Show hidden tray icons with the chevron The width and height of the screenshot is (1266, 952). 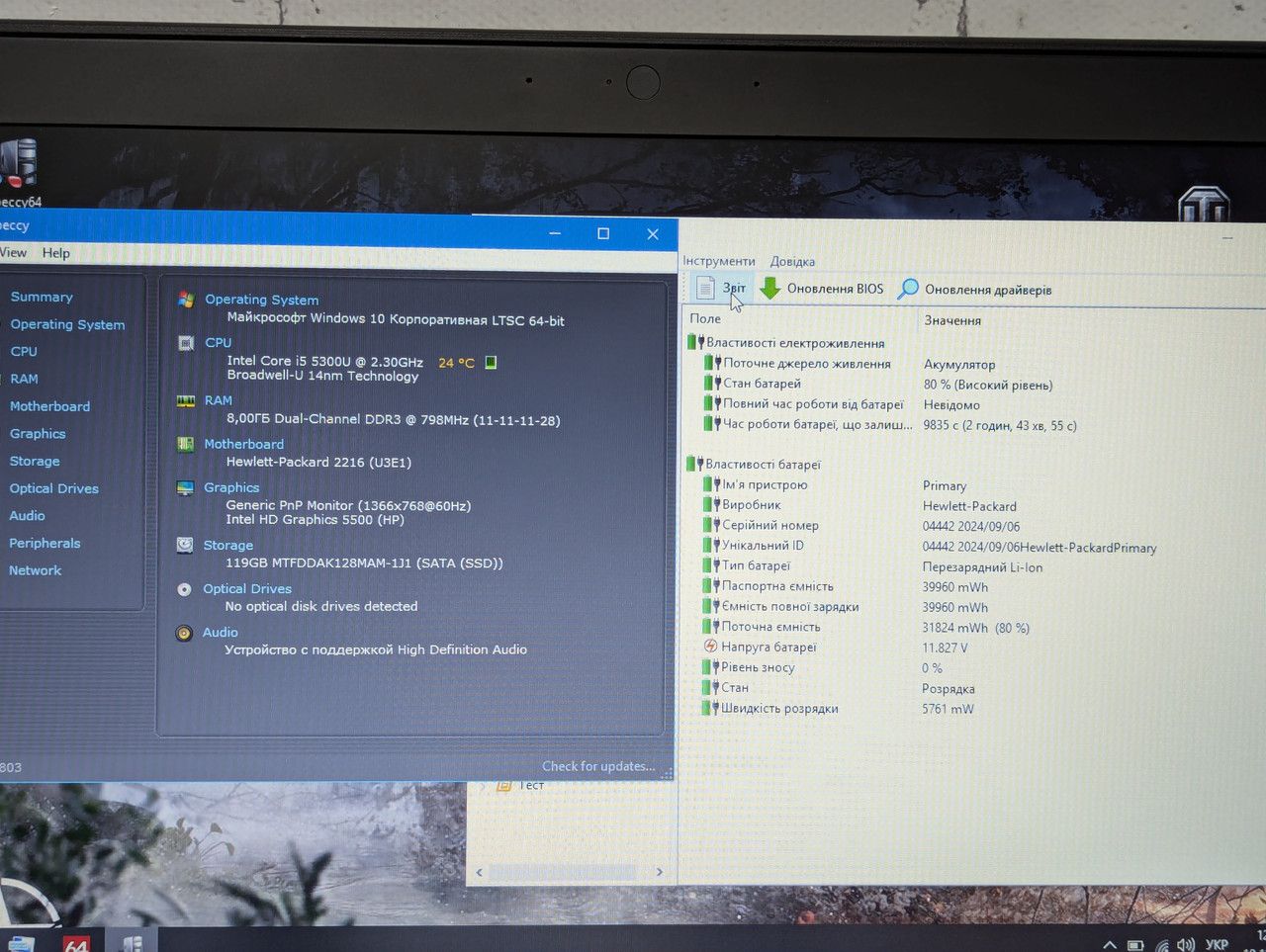pos(1110,946)
